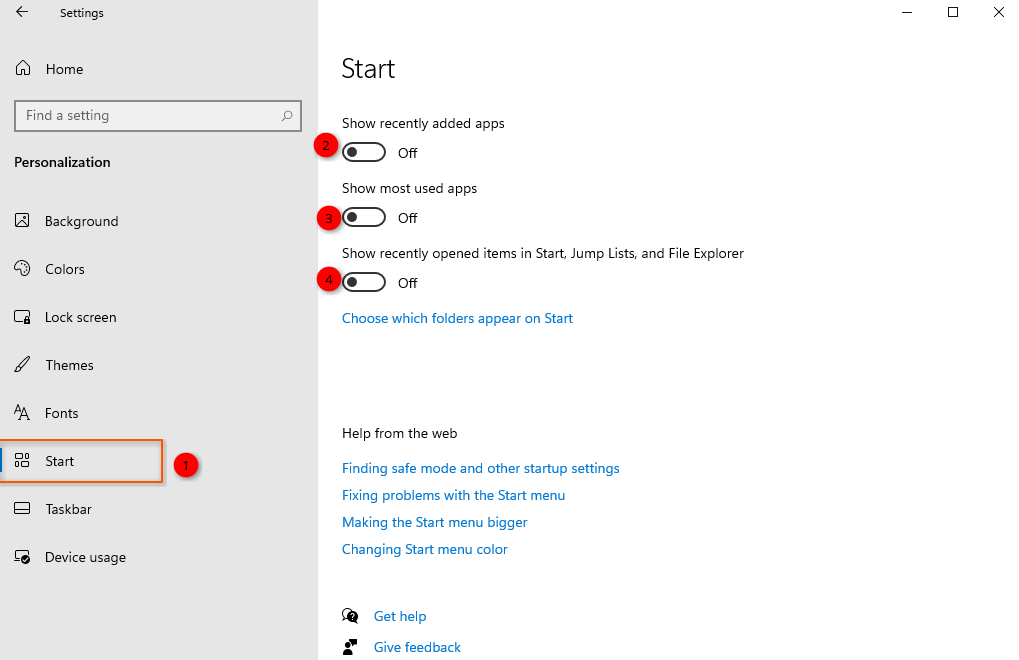Select the Start personalization page
Image resolution: width=1019 pixels, height=660 pixels.
pyautogui.click(x=60, y=461)
